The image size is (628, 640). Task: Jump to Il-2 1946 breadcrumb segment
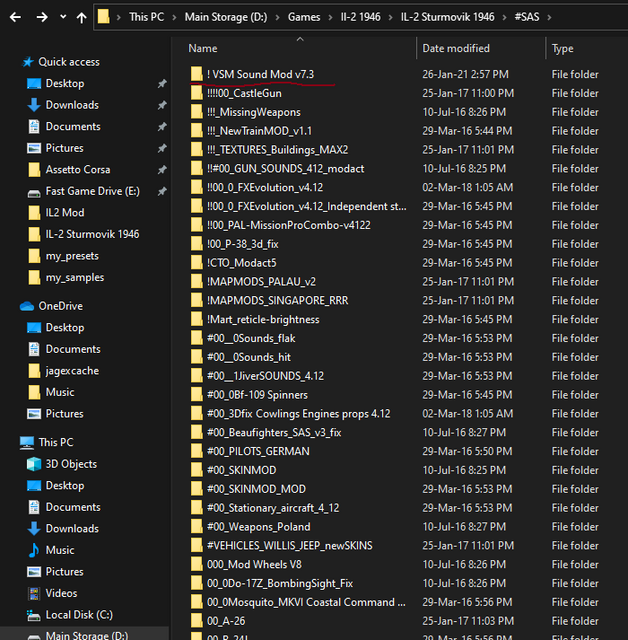[360, 17]
